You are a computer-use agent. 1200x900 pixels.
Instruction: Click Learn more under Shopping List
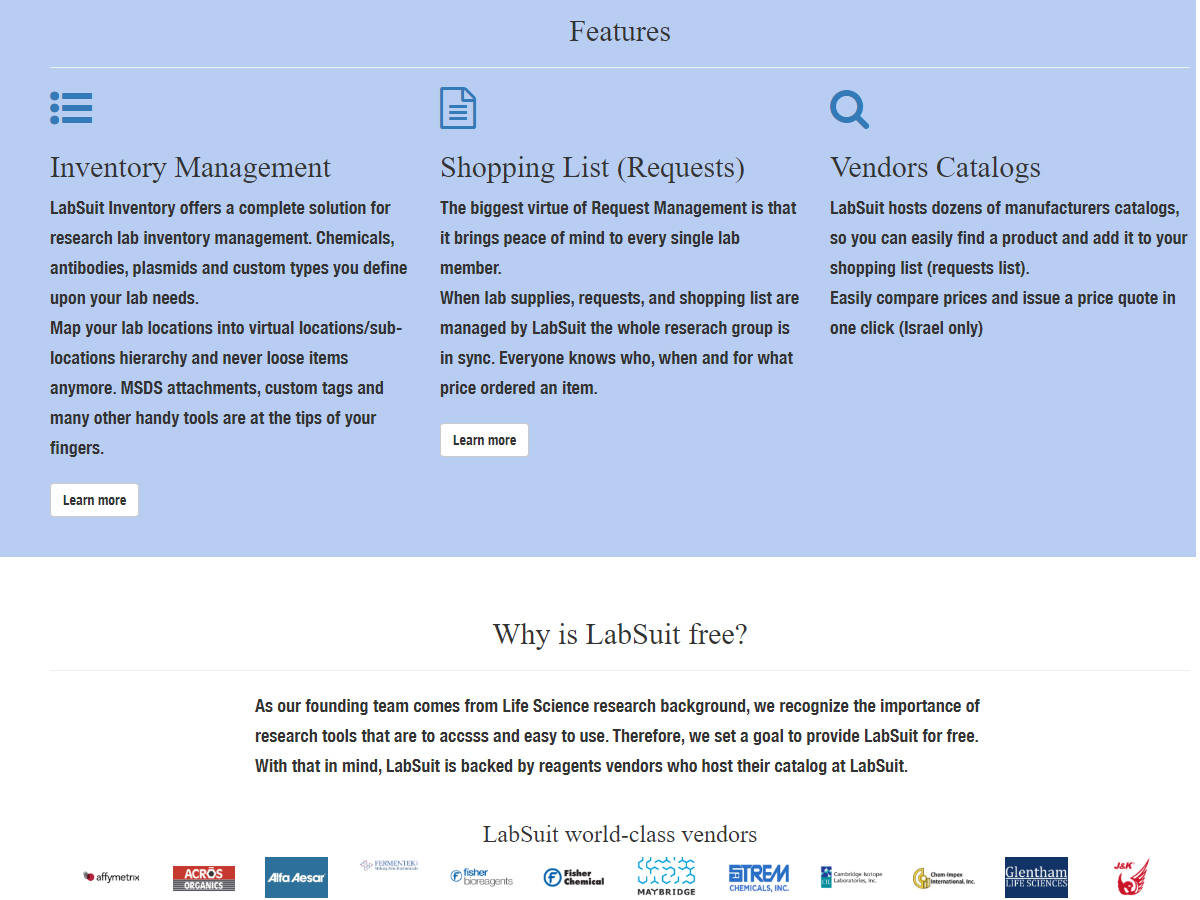coord(484,440)
